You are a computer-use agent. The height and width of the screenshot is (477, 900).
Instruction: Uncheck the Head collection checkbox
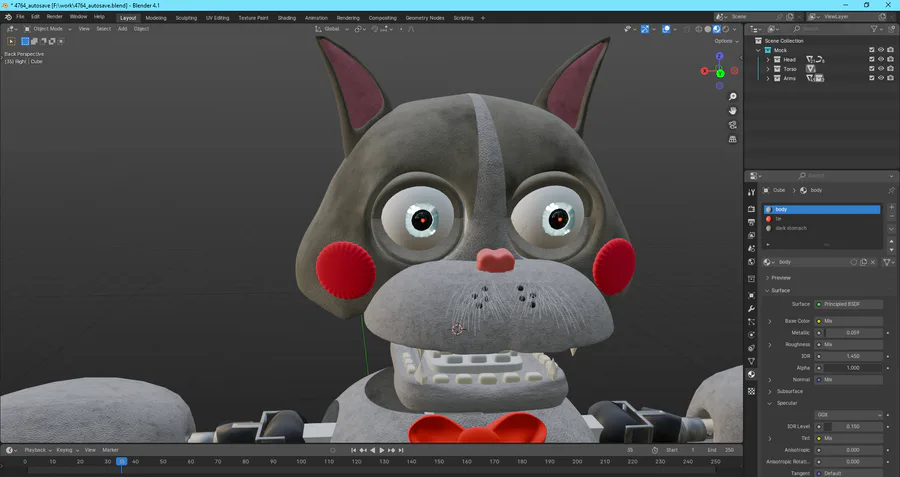pos(872,59)
